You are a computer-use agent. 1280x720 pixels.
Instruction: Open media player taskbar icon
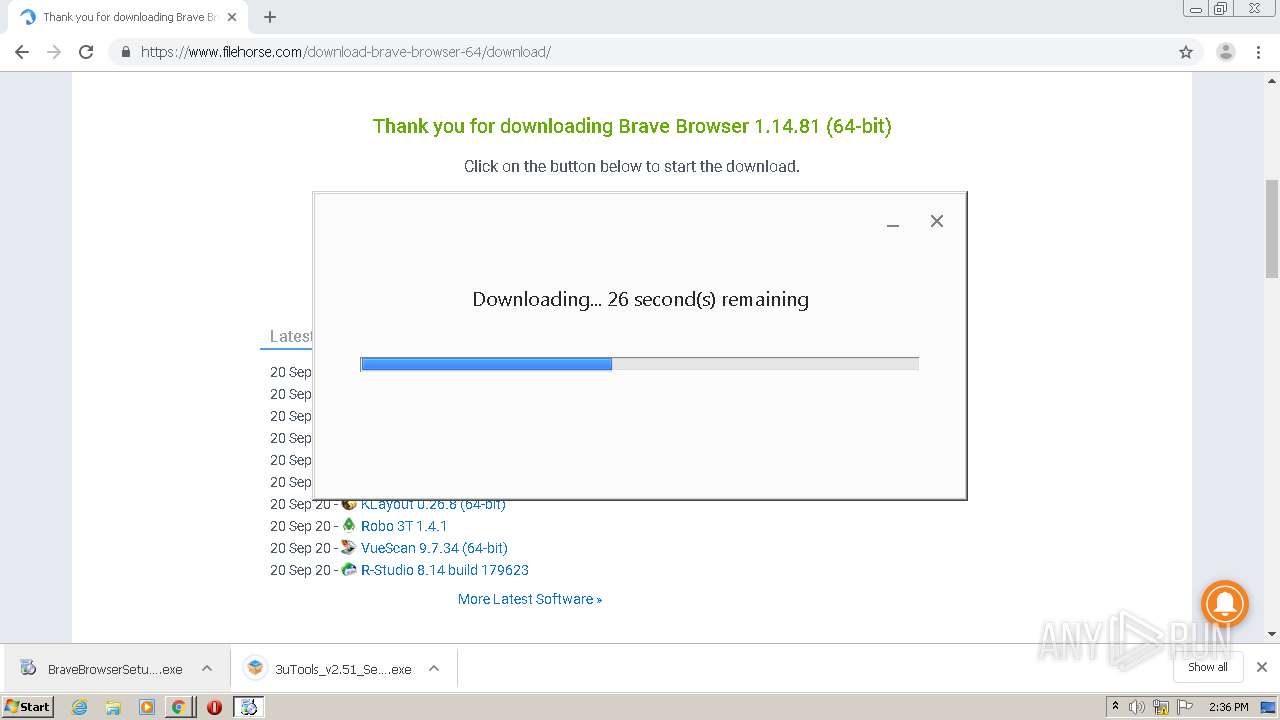tap(146, 707)
